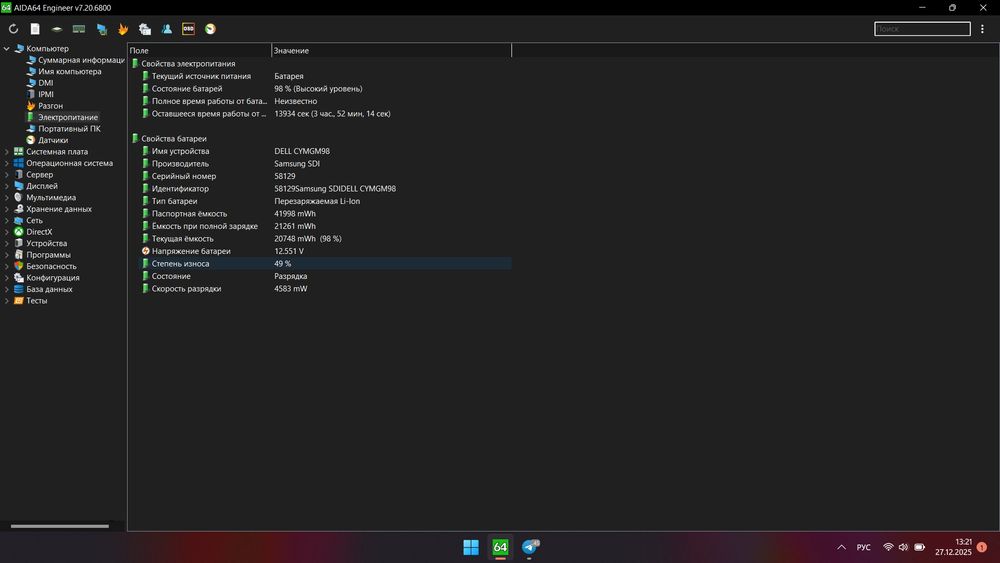1000x563 pixels.
Task: Click the AIDA64 taskbar icon
Action: pos(500,547)
